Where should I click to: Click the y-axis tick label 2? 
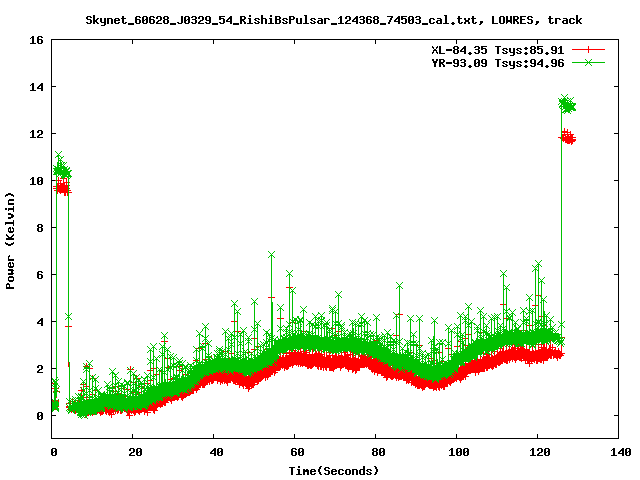(40, 369)
